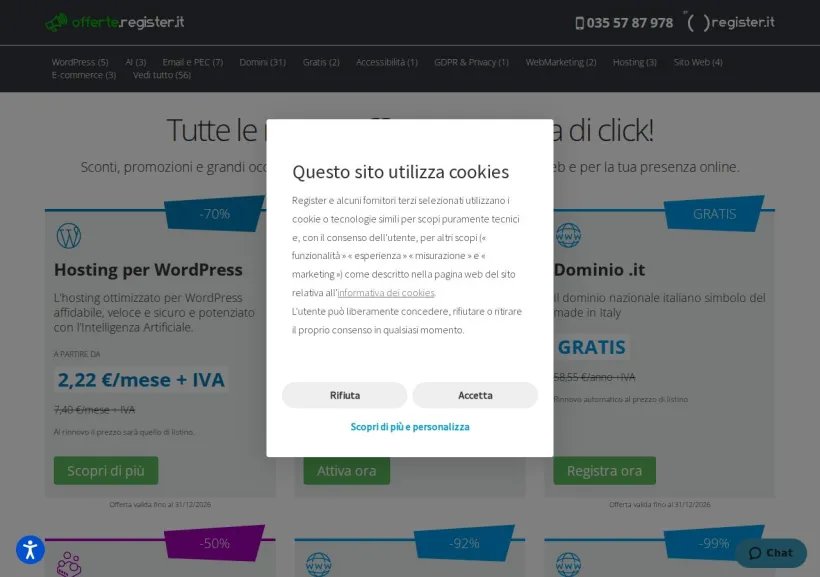Click Rinnovo automatico al prezzo di listino note

[x=621, y=399]
